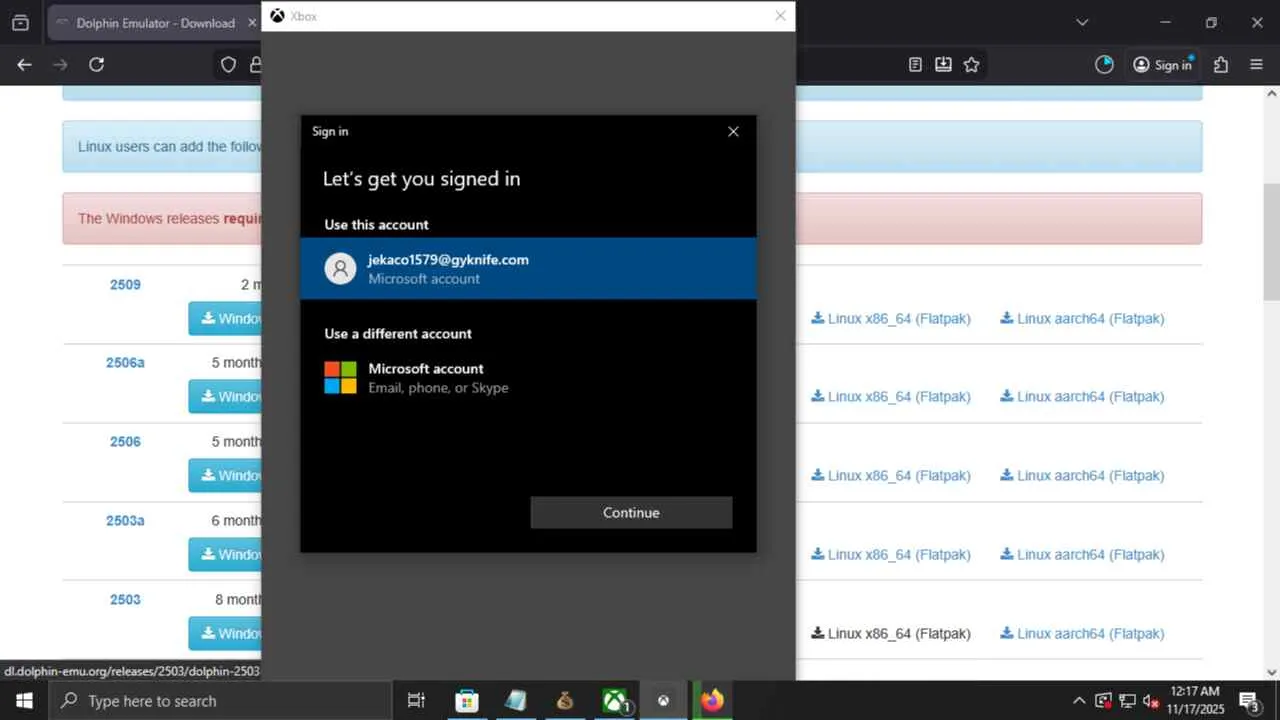Download Linux aarch64 Flatpak for release 2503a
This screenshot has height=720, width=1280.
point(1082,554)
